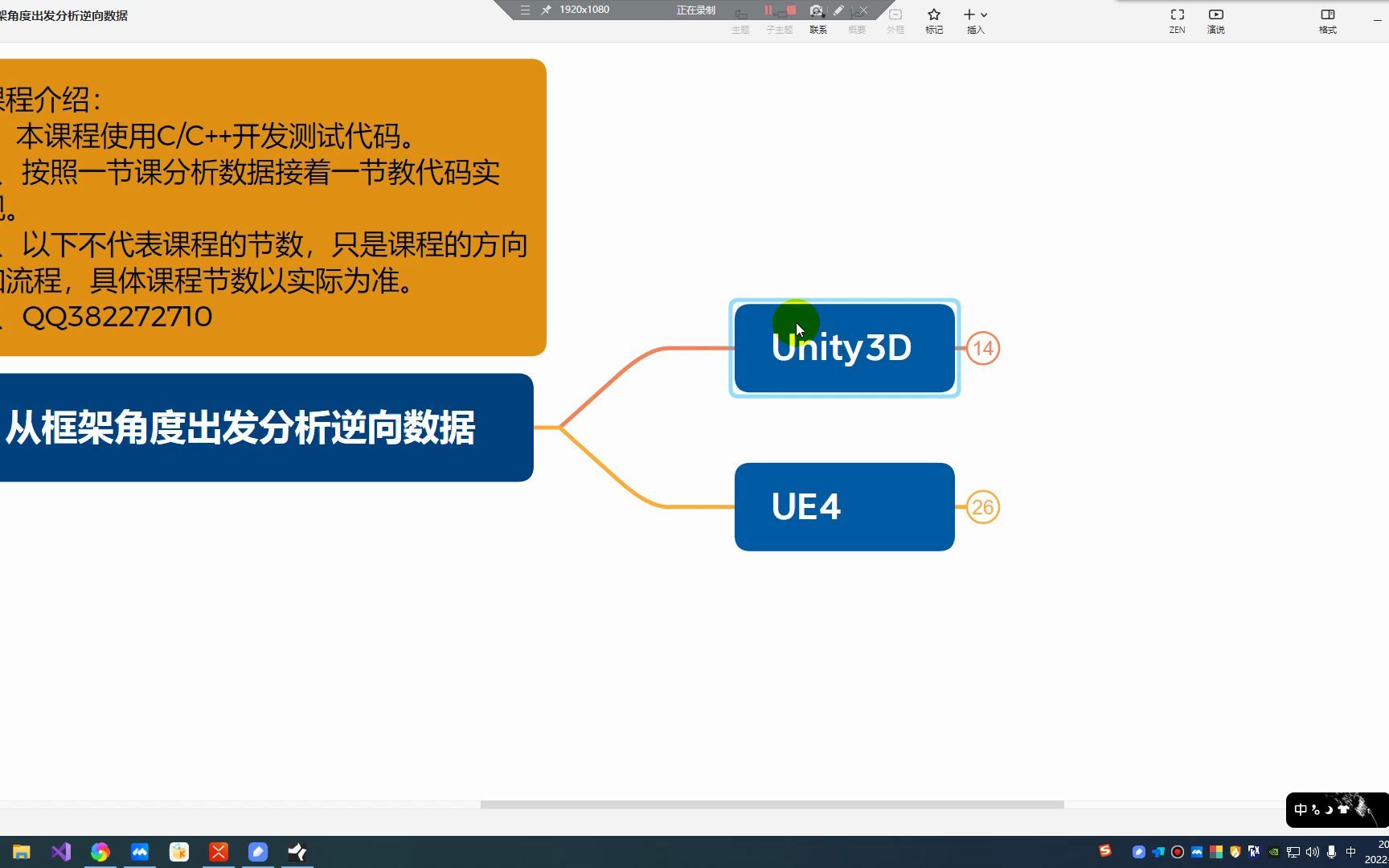Click the orange shield security tray icon
The image size is (1389, 868).
(1235, 852)
